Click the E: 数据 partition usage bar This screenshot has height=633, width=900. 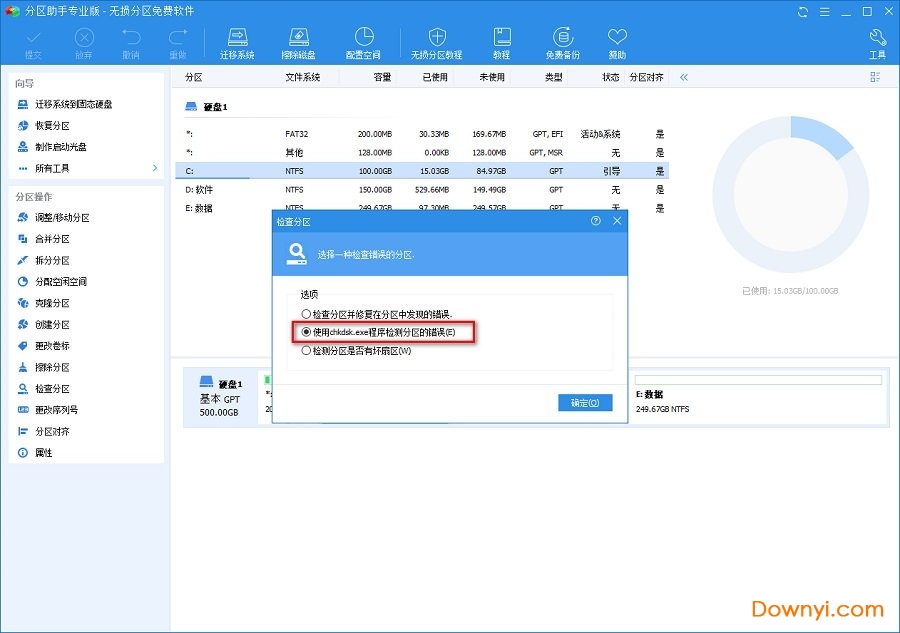point(758,380)
